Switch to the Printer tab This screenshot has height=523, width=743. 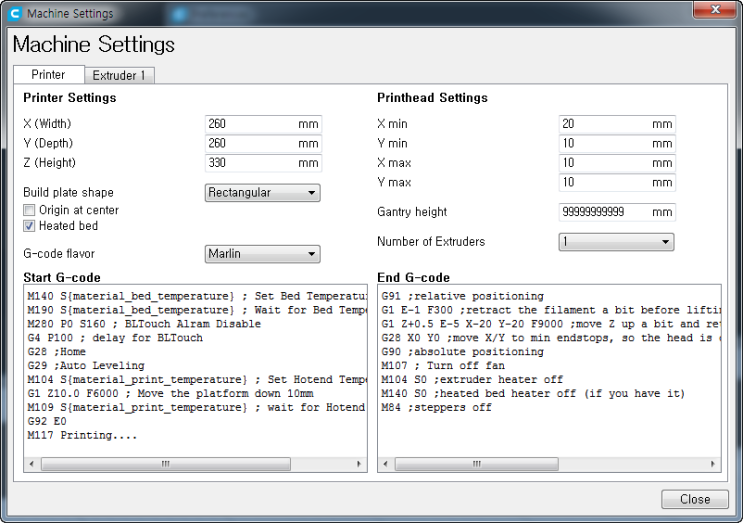tap(48, 75)
